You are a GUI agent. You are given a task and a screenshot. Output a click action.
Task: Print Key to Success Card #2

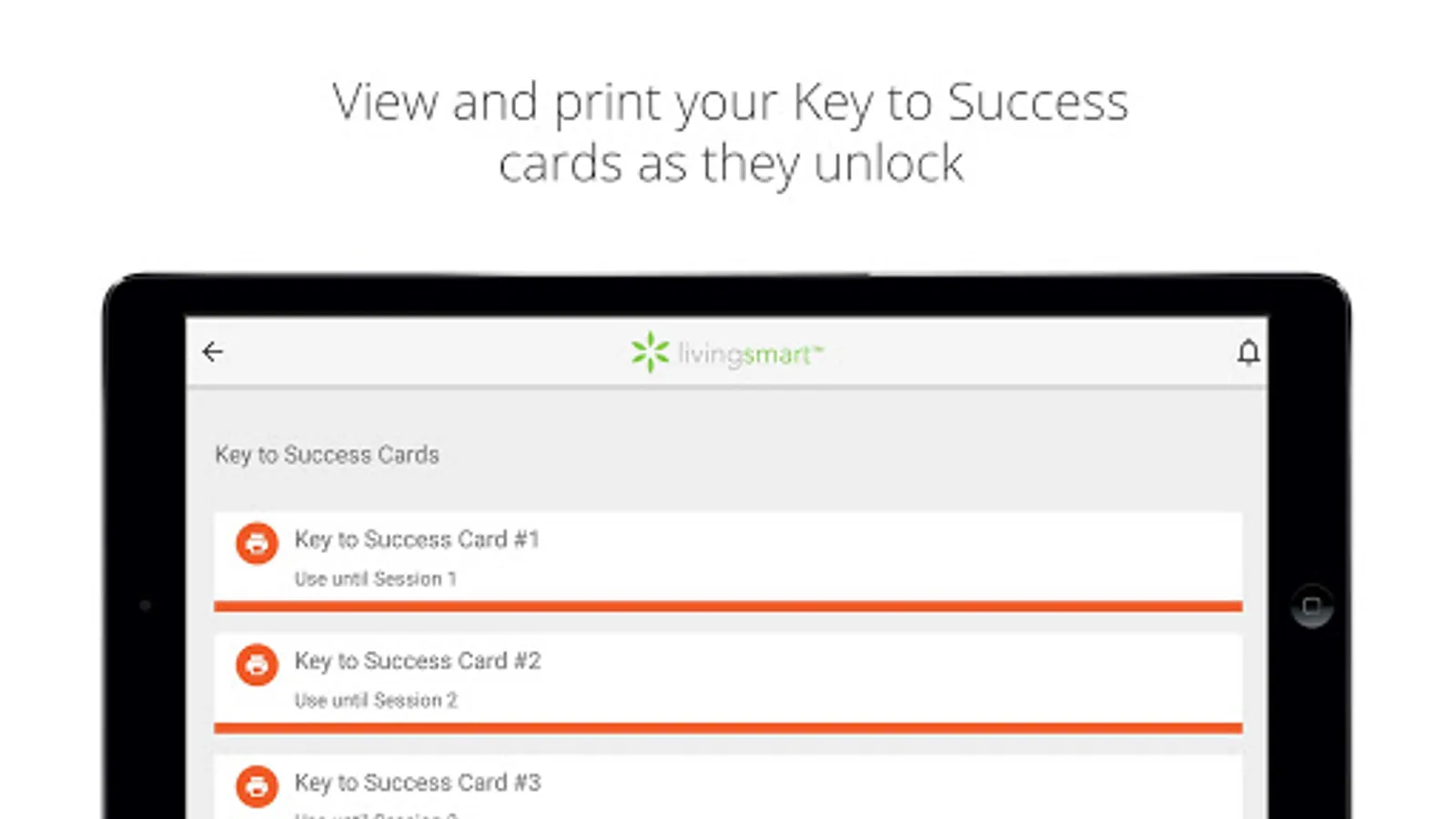click(x=257, y=665)
